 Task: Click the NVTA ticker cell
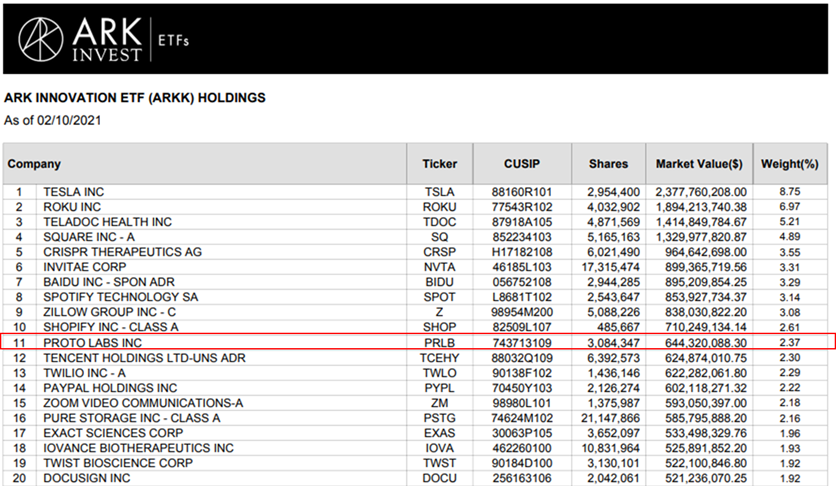pyautogui.click(x=440, y=266)
